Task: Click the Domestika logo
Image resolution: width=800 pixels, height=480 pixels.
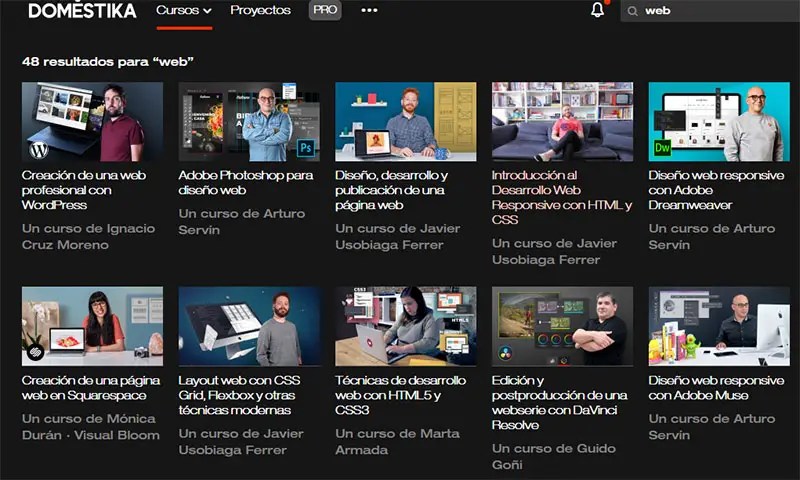Action: point(82,10)
